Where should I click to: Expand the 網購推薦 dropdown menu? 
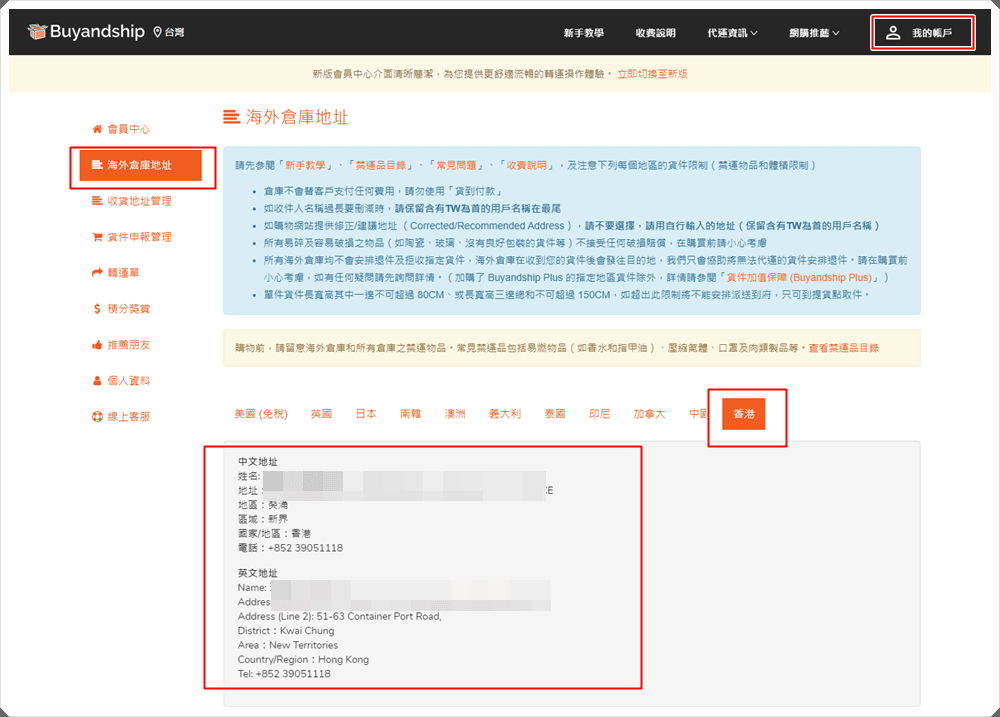point(814,33)
